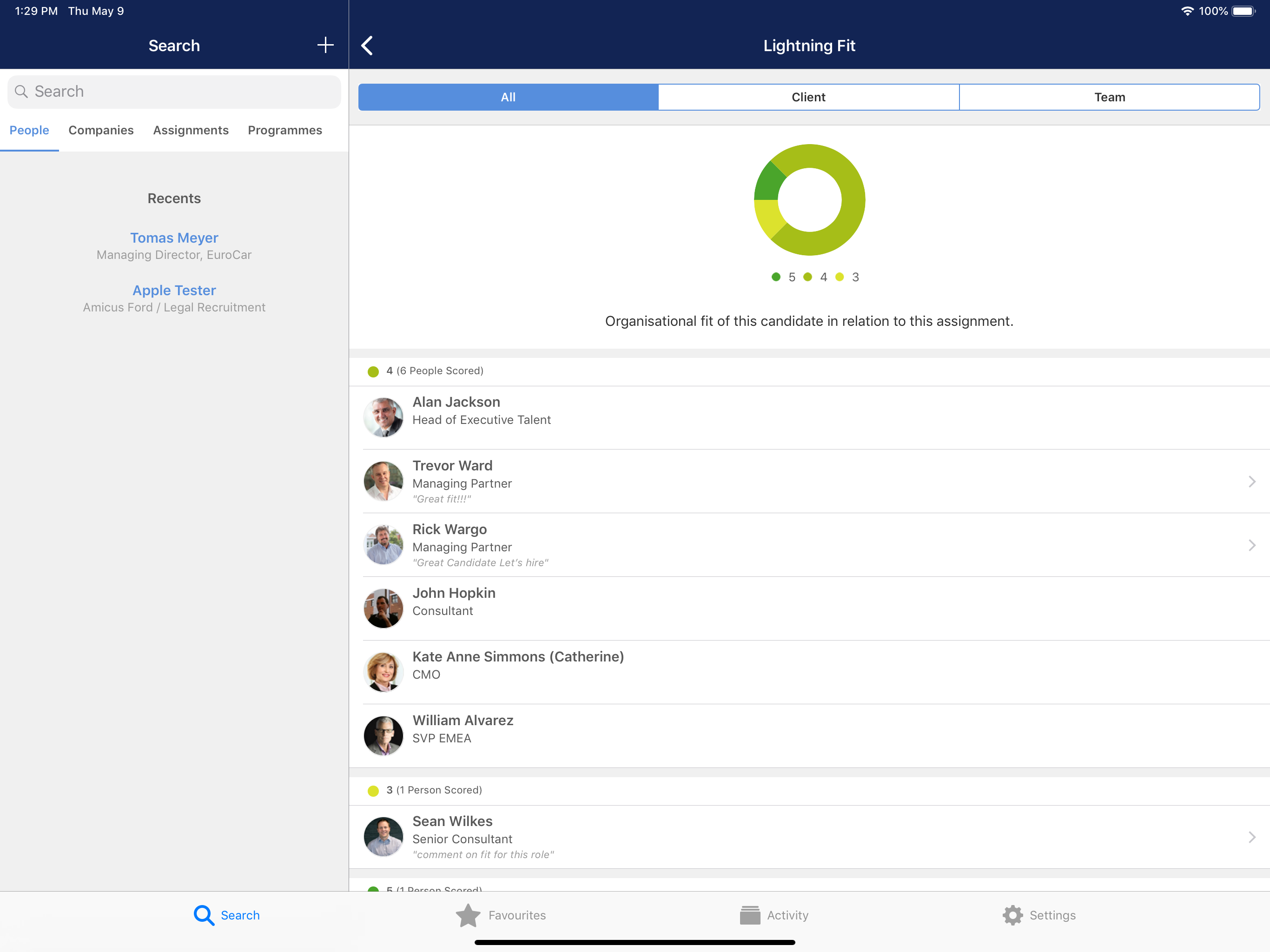Image resolution: width=1270 pixels, height=952 pixels.
Task: Tap 'Managing Director, EuroCar' subtitle
Action: [x=174, y=255]
